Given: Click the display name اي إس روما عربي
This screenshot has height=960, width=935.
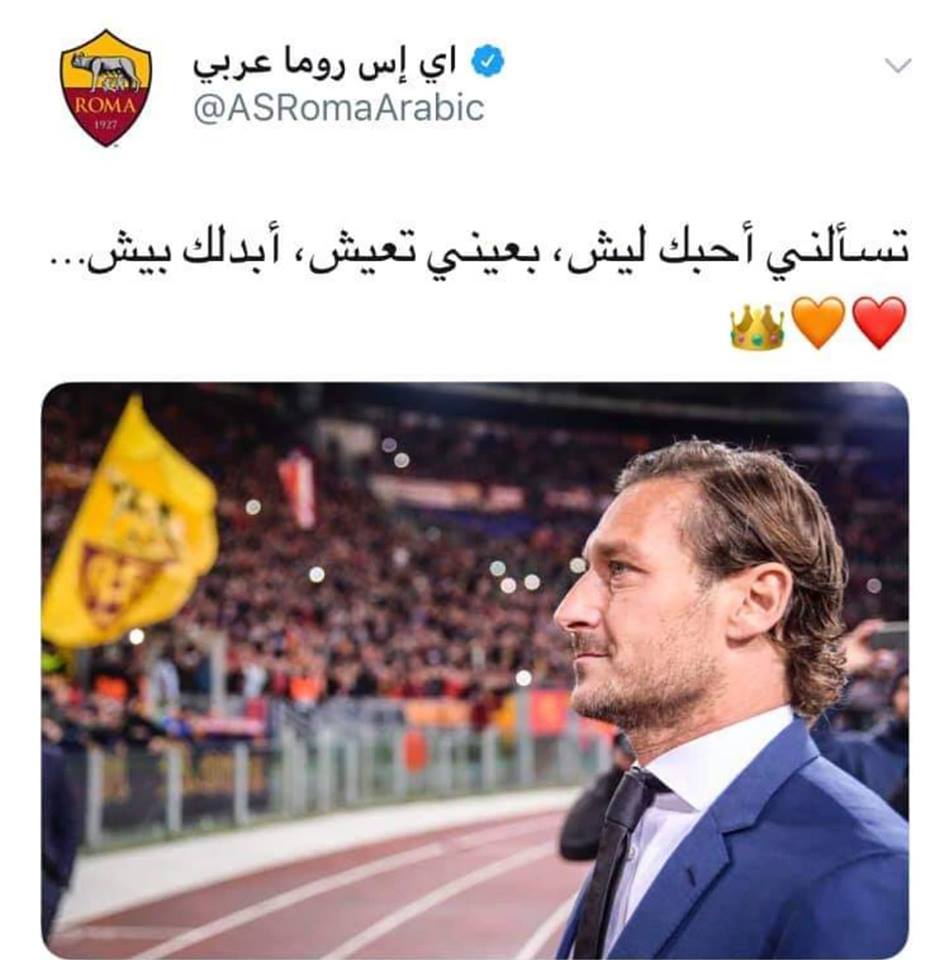Looking at the screenshot, I should pos(325,62).
